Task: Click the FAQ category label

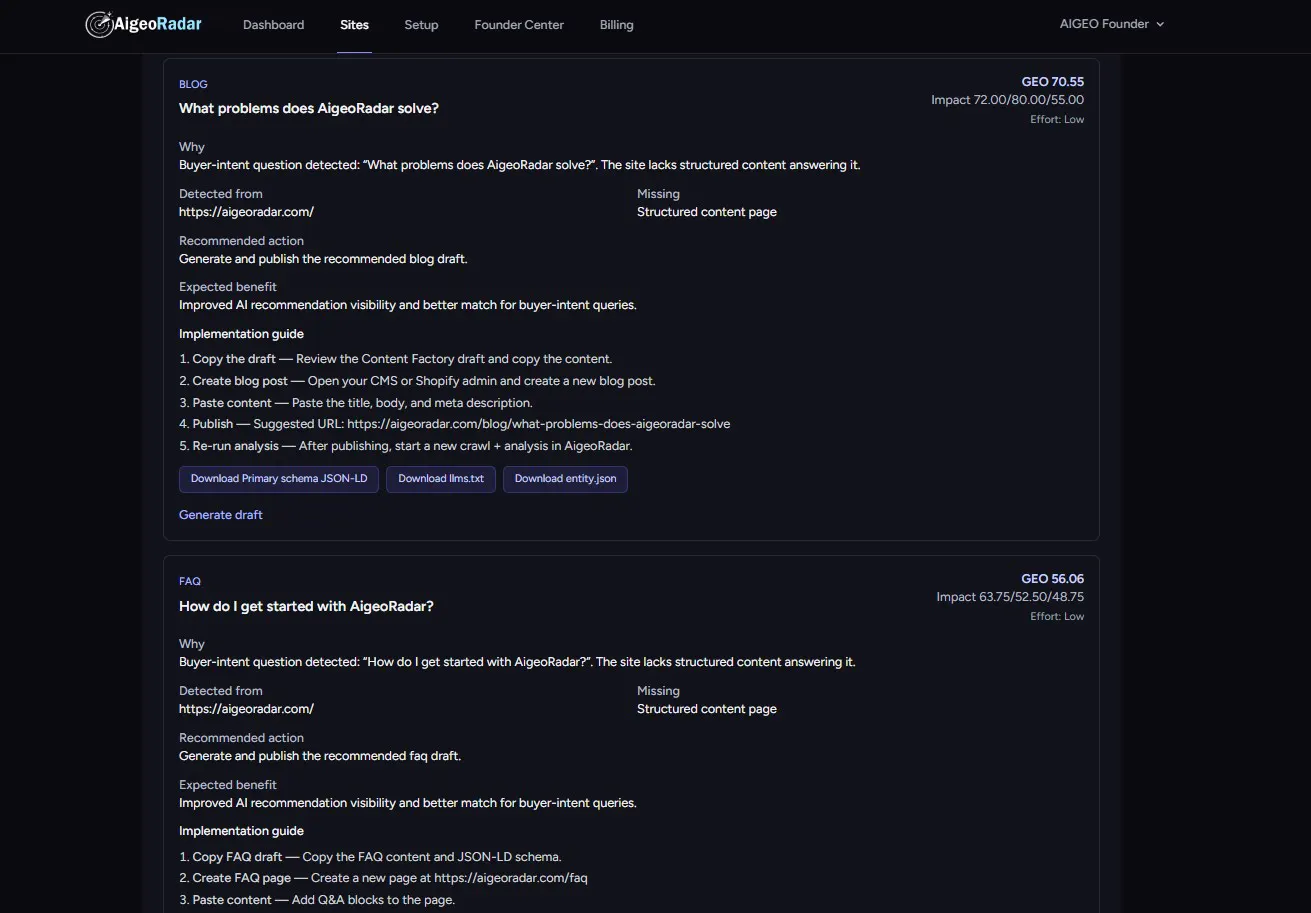Action: coord(190,581)
